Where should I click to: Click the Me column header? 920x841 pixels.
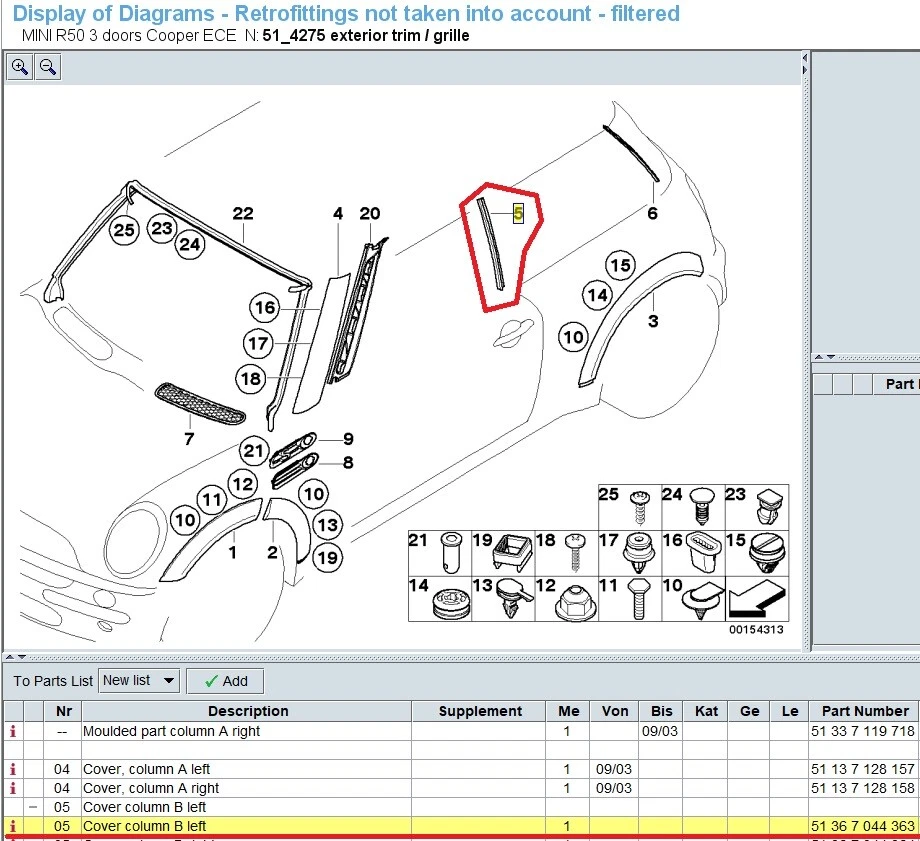point(568,711)
